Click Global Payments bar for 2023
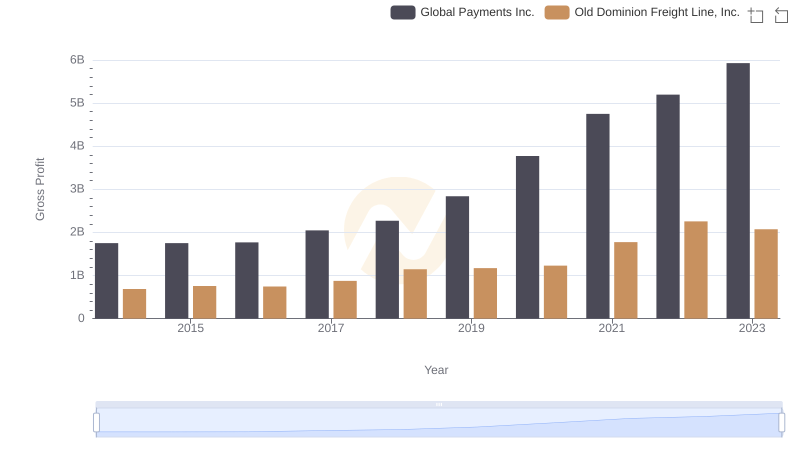This screenshot has width=800, height=461. coord(738,191)
